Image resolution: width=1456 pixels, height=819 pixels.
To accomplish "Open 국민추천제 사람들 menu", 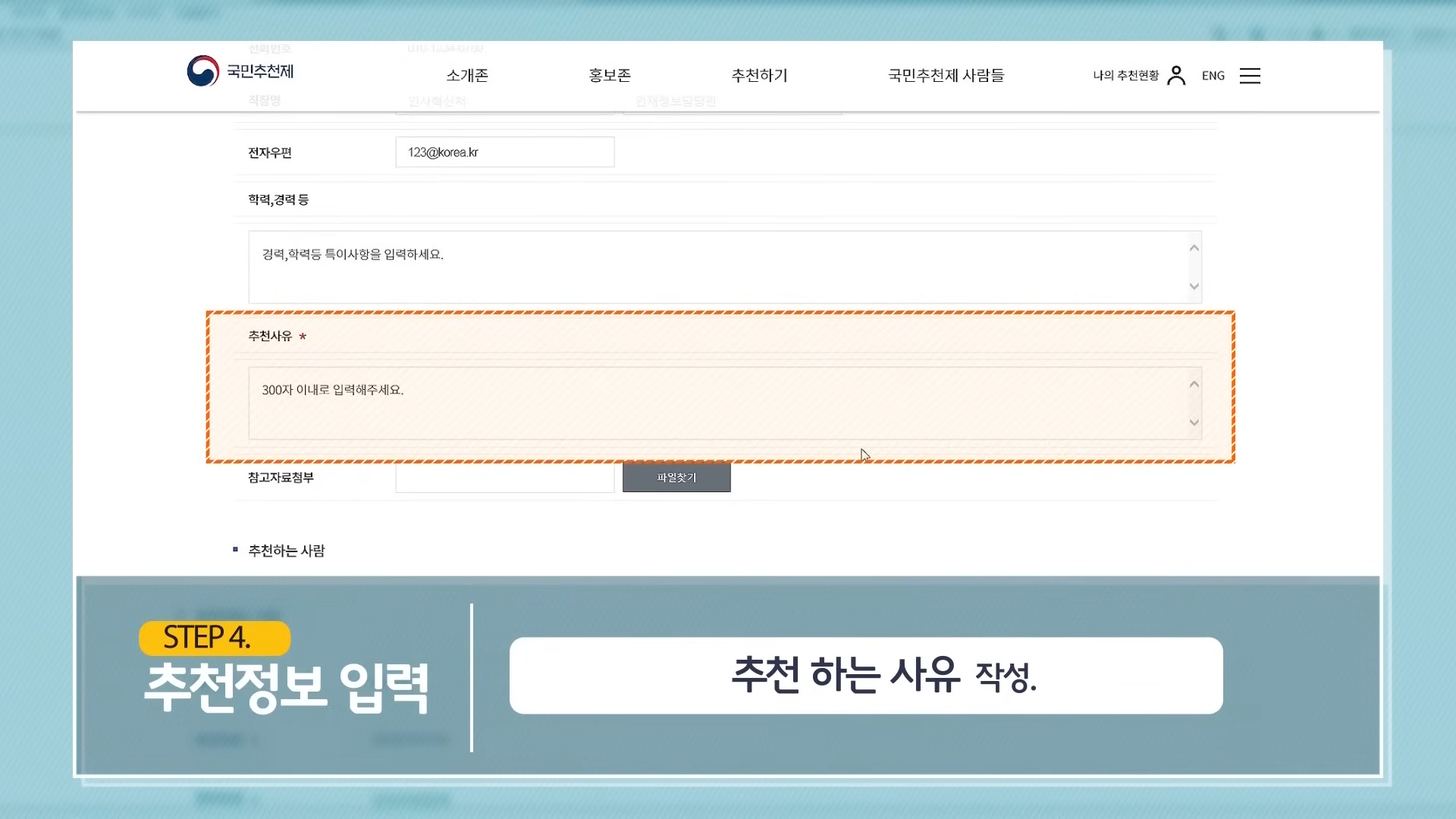I will click(946, 75).
